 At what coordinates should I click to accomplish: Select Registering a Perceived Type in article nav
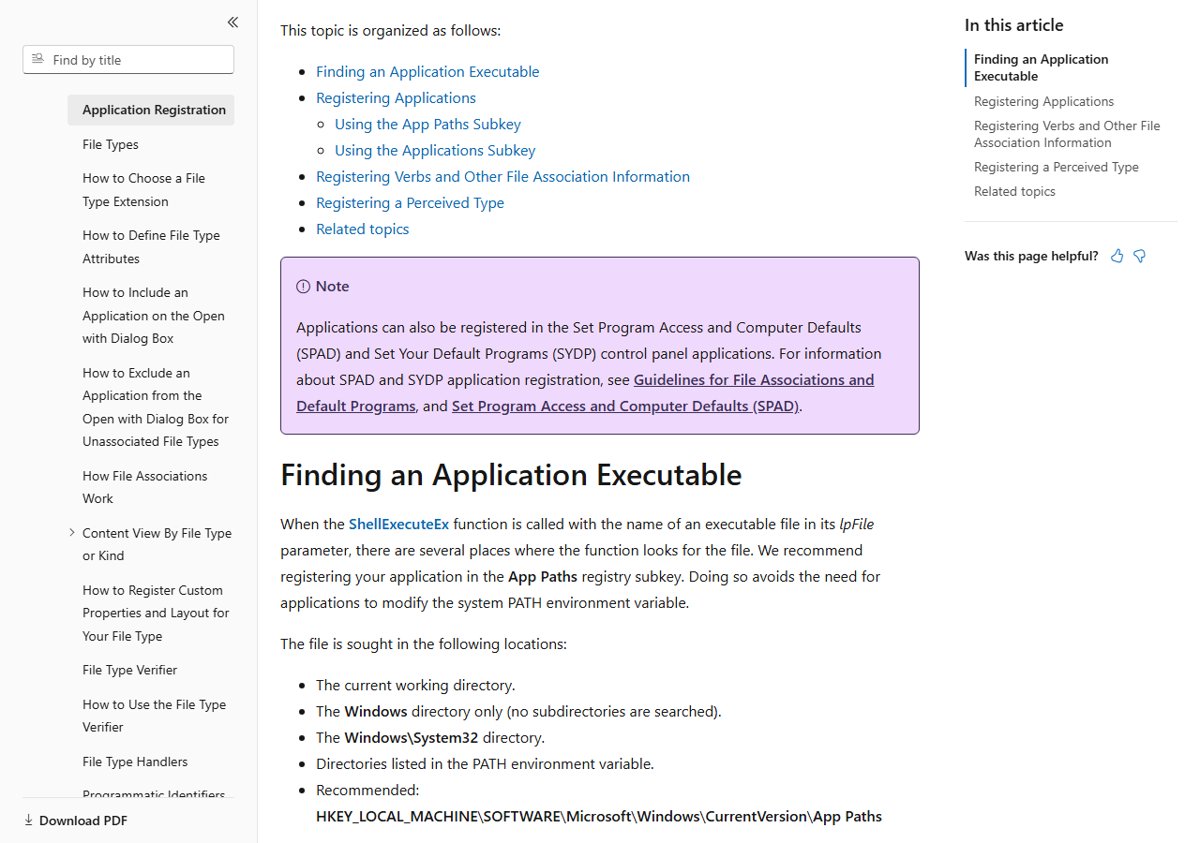click(x=1056, y=167)
